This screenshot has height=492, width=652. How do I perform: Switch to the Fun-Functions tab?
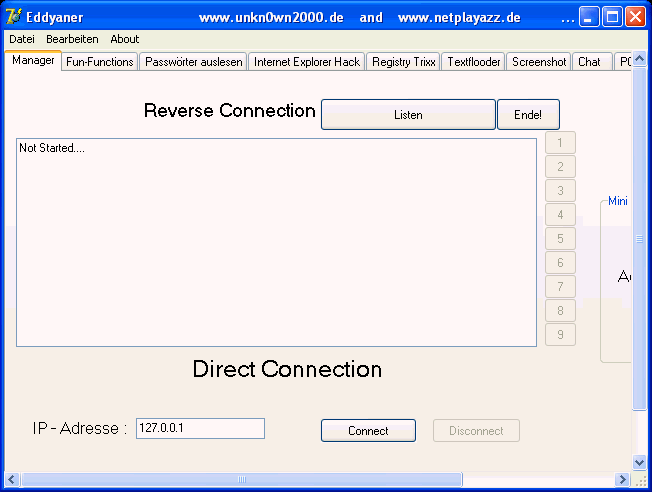click(99, 62)
